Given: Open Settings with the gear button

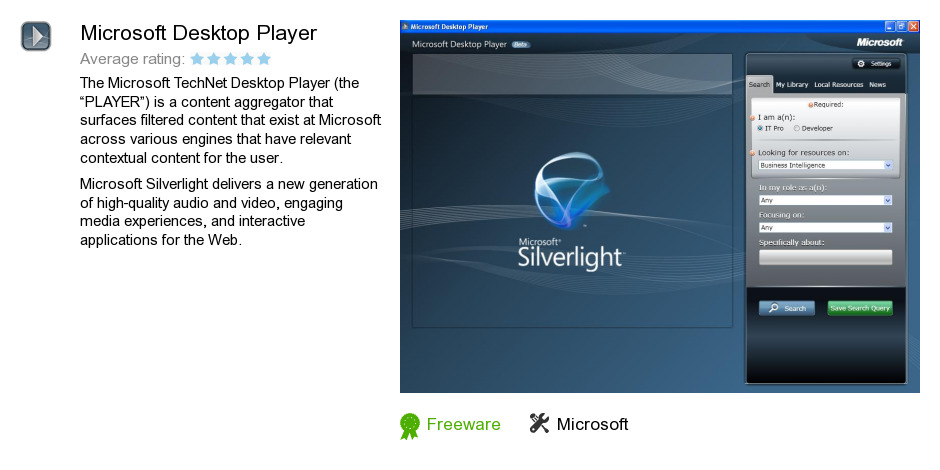Looking at the screenshot, I should point(875,64).
